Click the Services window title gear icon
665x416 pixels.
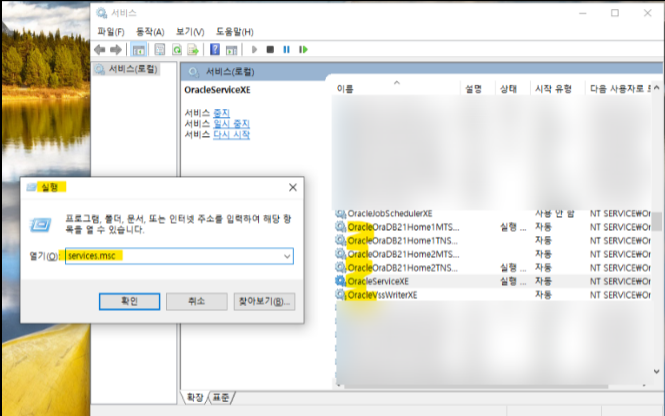[102, 13]
